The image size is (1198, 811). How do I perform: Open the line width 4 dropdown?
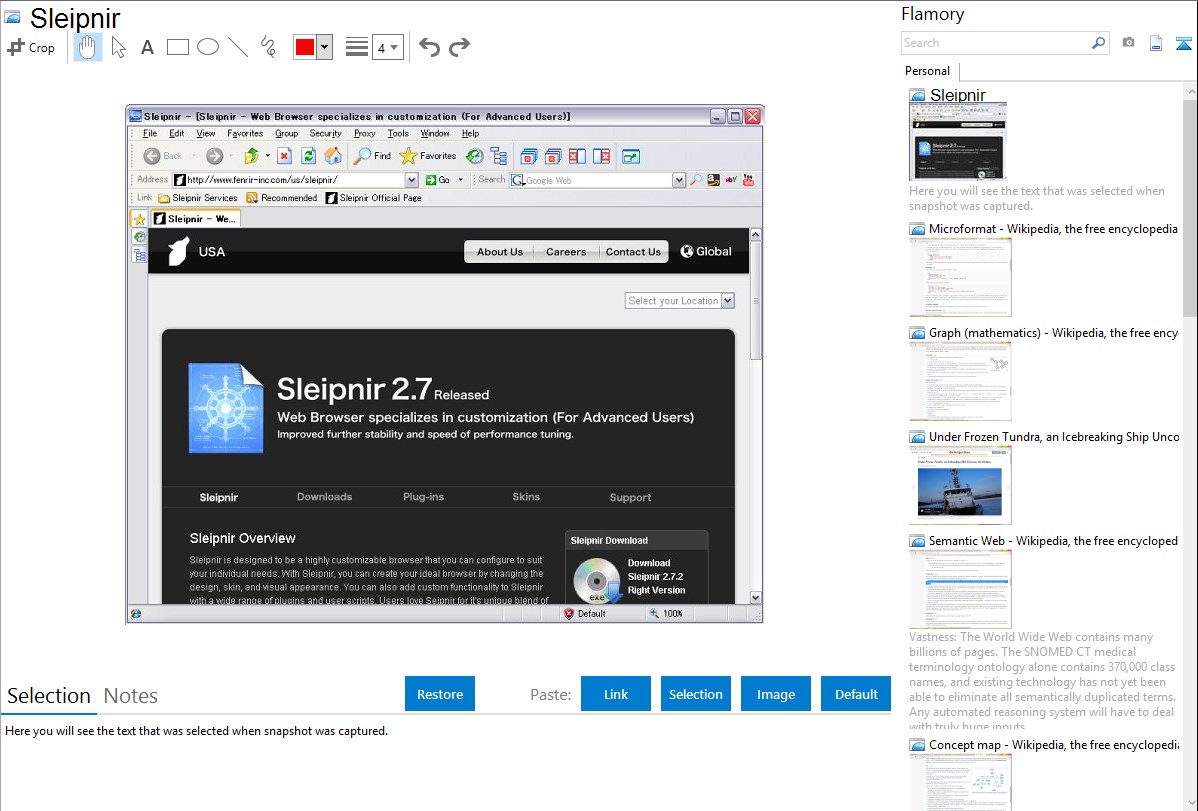click(387, 48)
